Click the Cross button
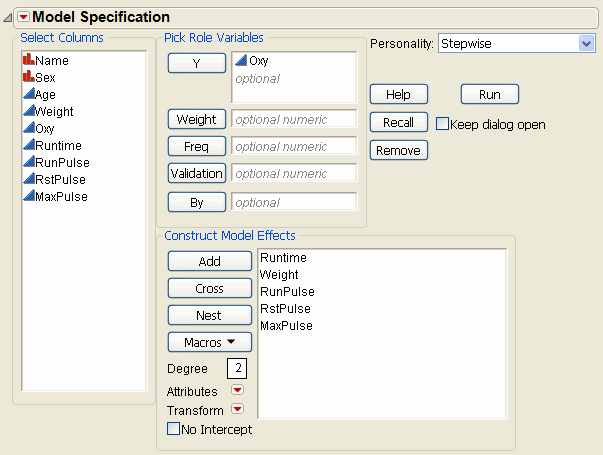The width and height of the screenshot is (603, 455). pos(209,288)
